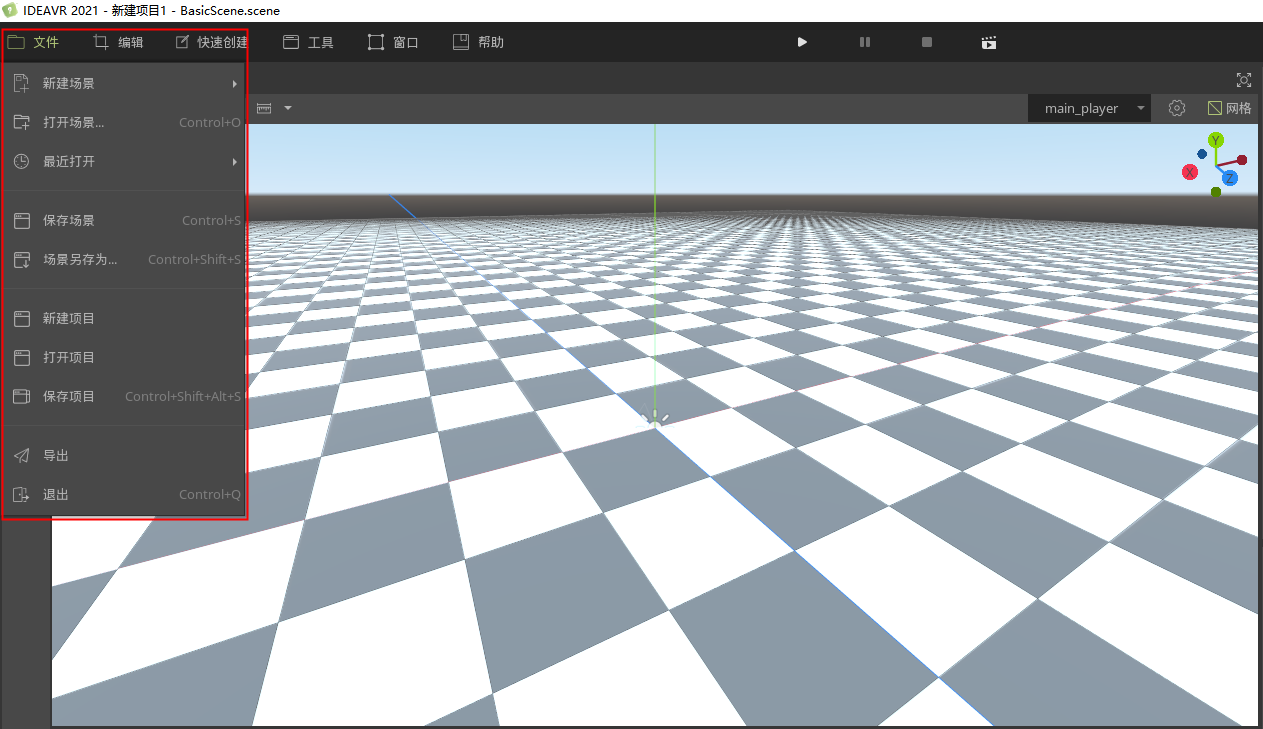Click the 保存场景 window icon
The image size is (1263, 729).
click(22, 221)
